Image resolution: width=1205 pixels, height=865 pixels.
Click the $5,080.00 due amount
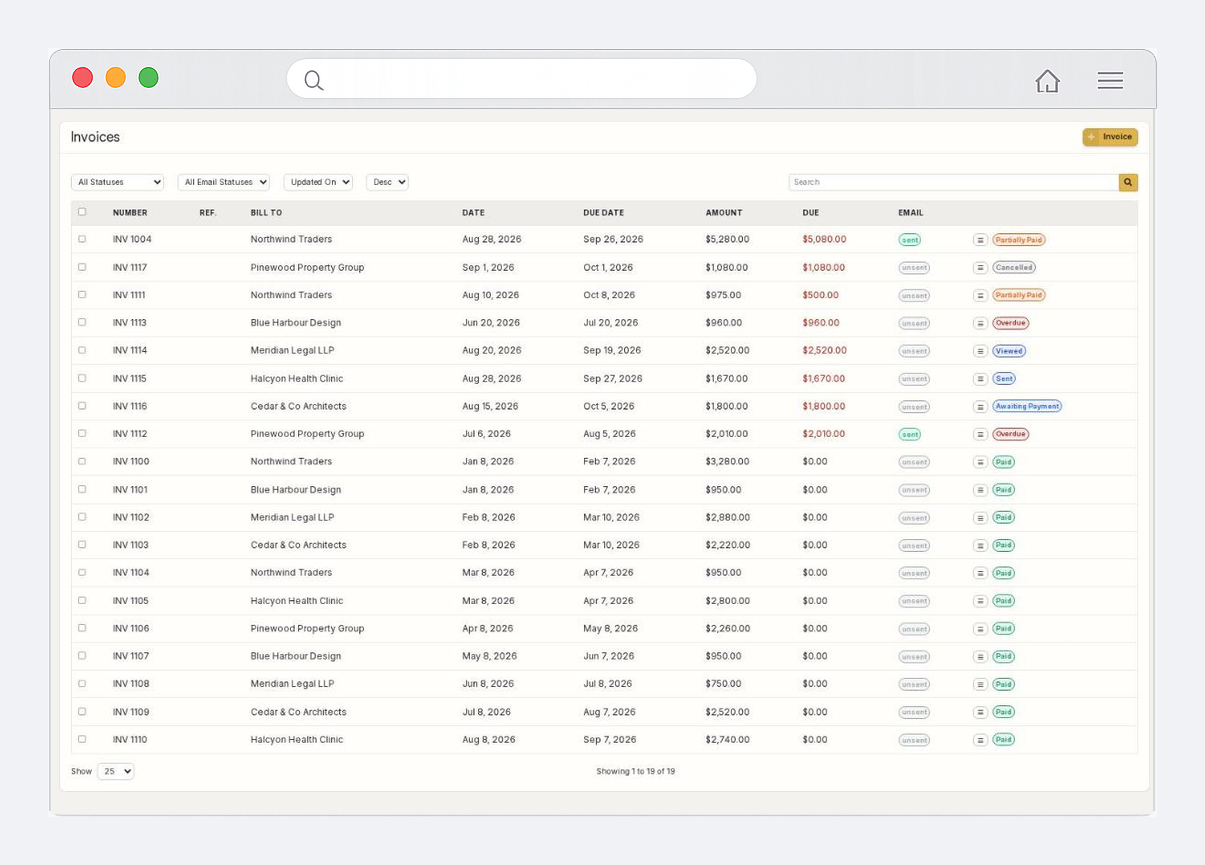pos(824,239)
